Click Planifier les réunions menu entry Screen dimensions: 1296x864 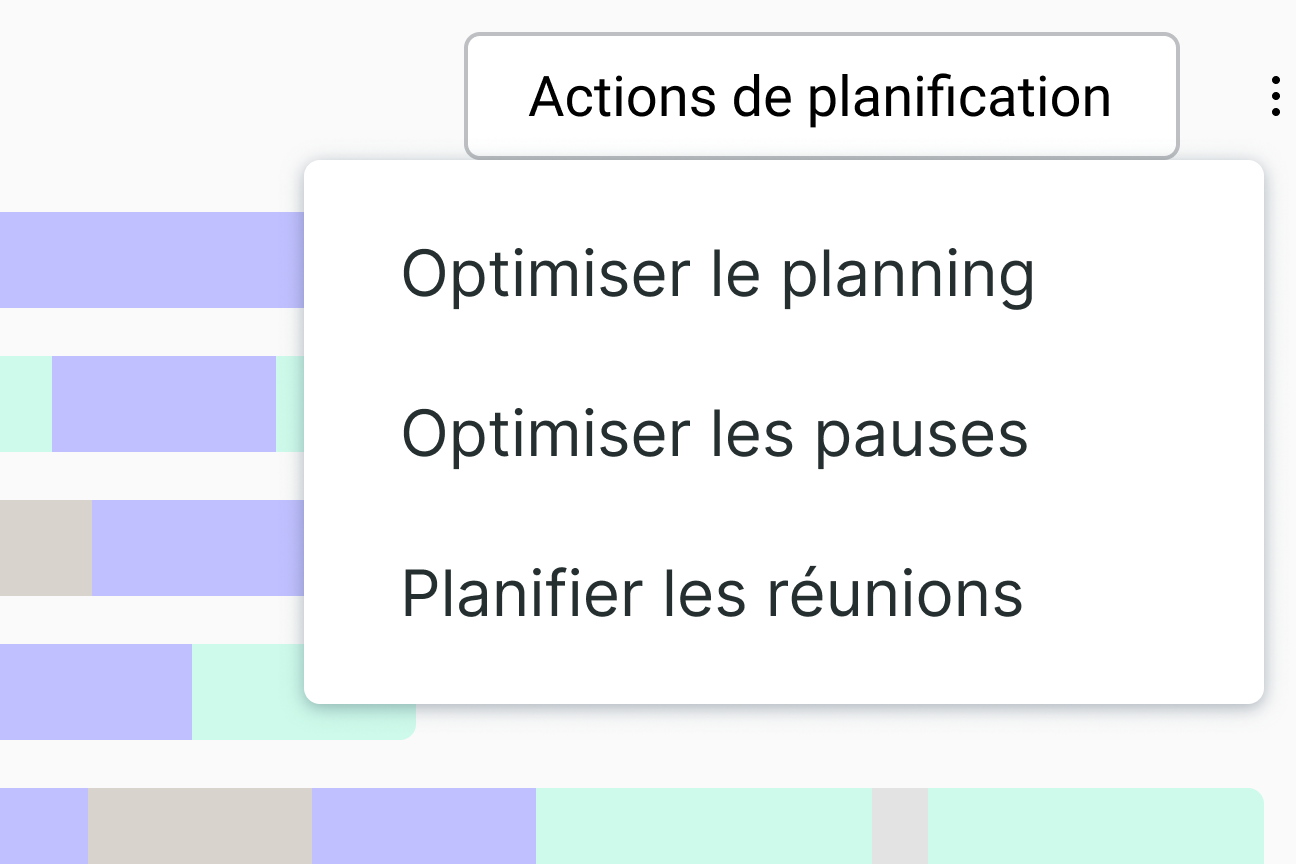click(x=711, y=593)
